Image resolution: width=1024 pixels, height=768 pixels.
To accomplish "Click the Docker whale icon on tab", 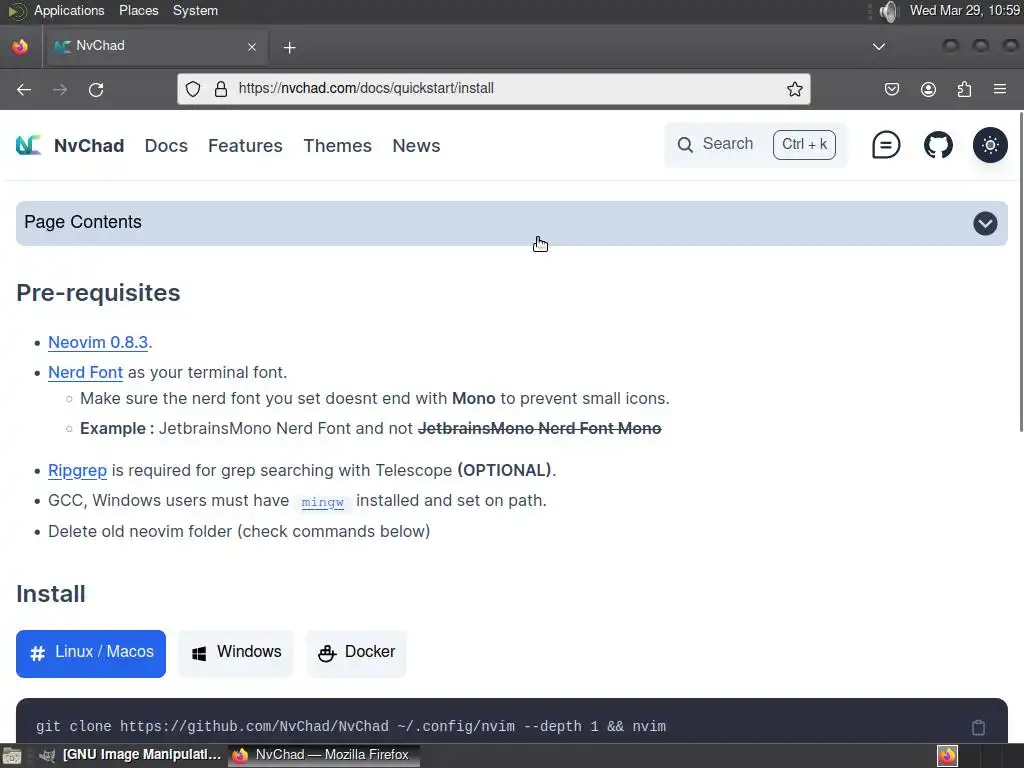I will coord(327,653).
